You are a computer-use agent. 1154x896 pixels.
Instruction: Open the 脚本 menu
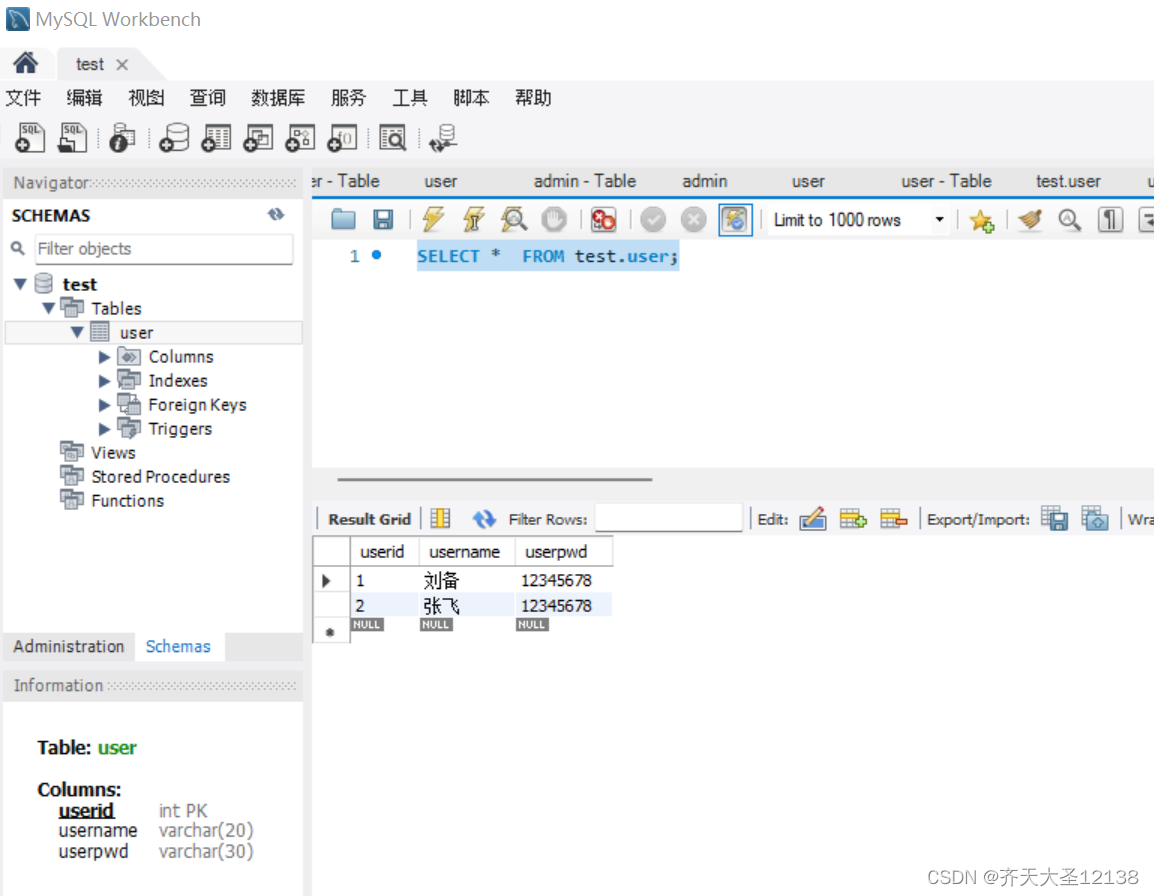[x=471, y=98]
